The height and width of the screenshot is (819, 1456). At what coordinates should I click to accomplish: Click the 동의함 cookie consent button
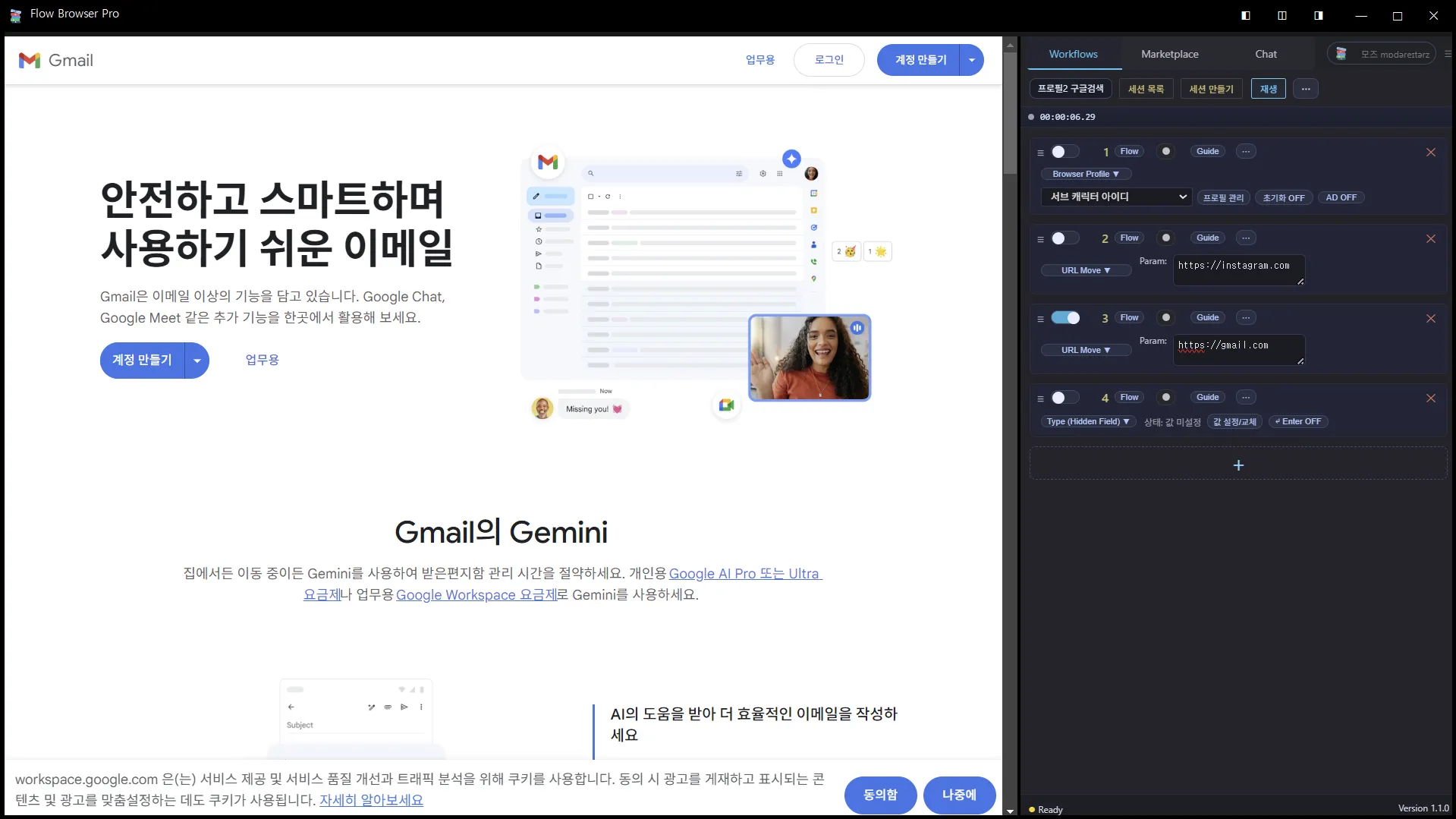click(880, 795)
